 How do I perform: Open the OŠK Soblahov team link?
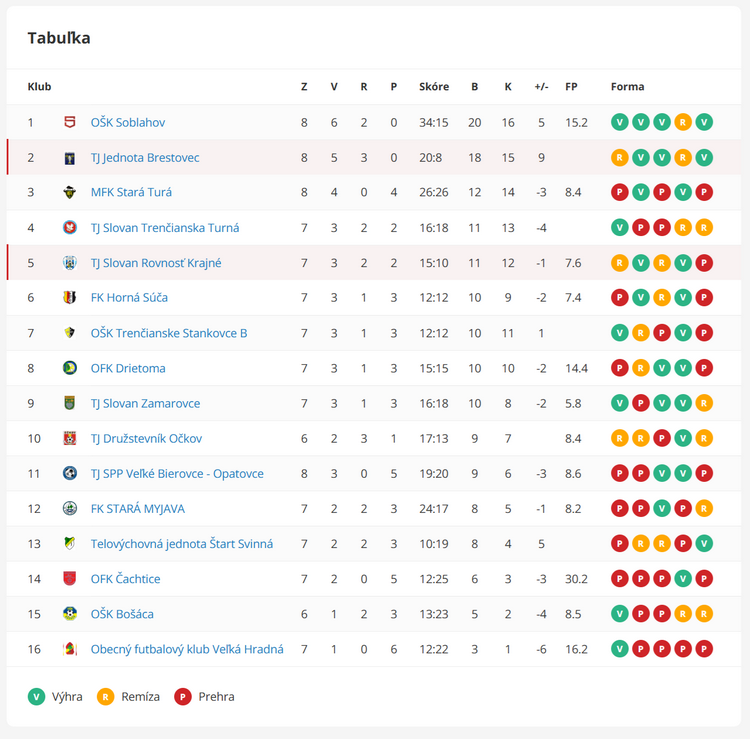[127, 122]
